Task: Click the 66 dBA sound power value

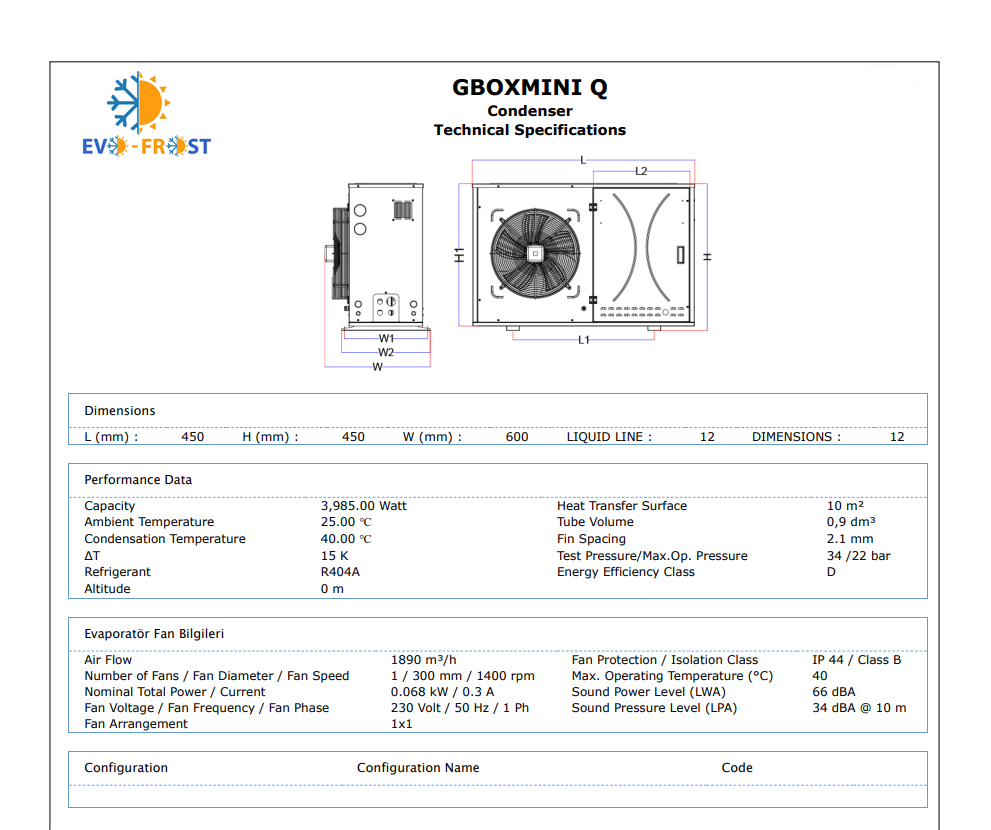Action: 834,692
